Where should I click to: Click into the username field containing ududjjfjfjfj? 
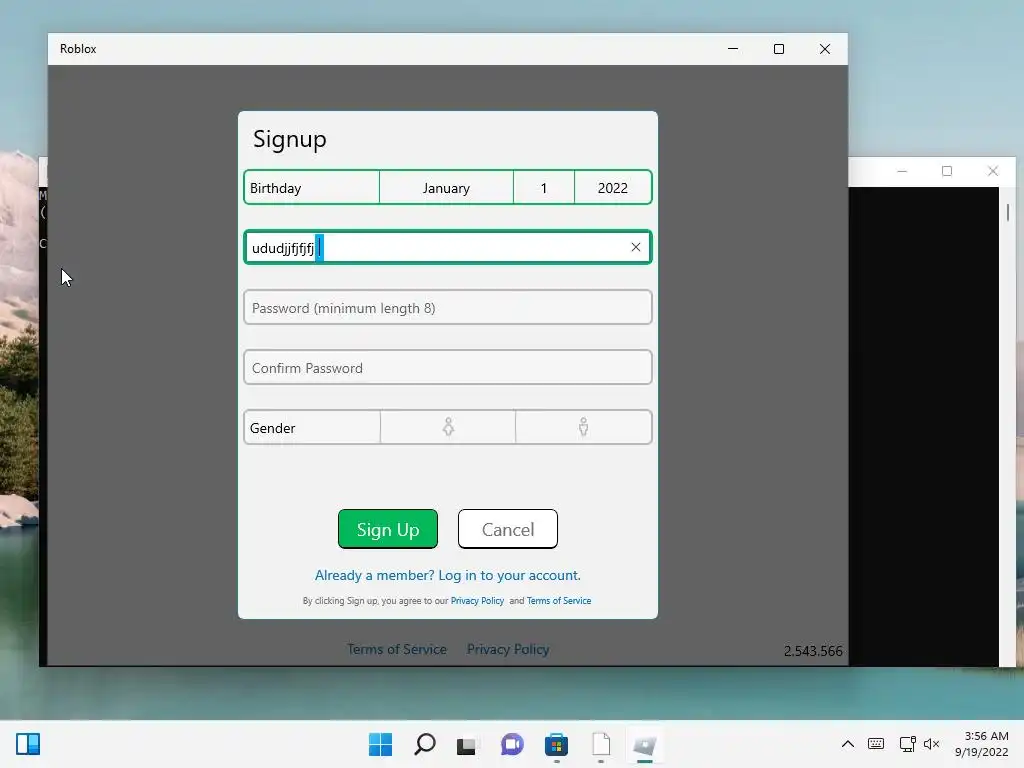coord(447,248)
